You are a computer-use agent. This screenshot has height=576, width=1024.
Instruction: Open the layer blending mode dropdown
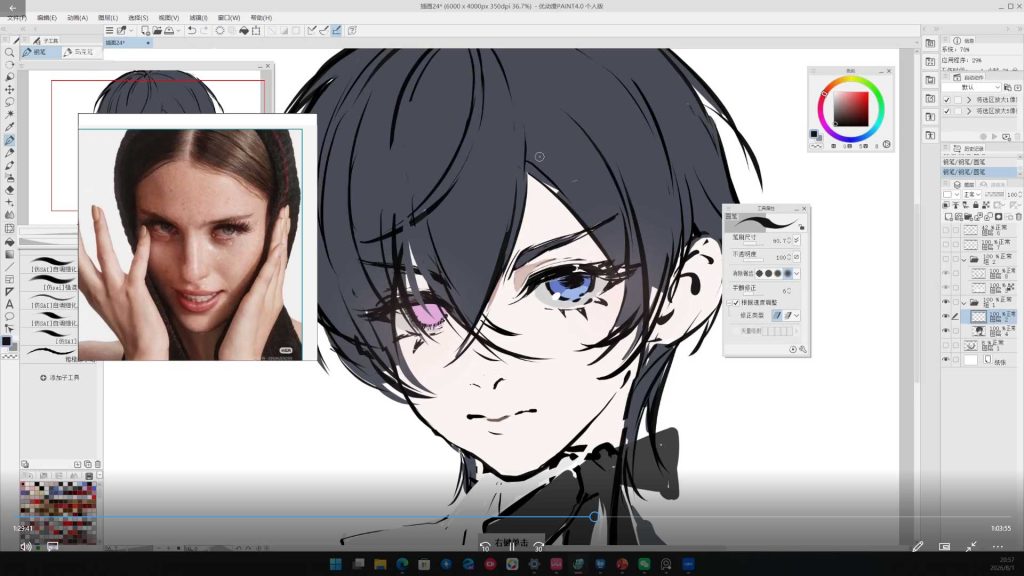(971, 195)
